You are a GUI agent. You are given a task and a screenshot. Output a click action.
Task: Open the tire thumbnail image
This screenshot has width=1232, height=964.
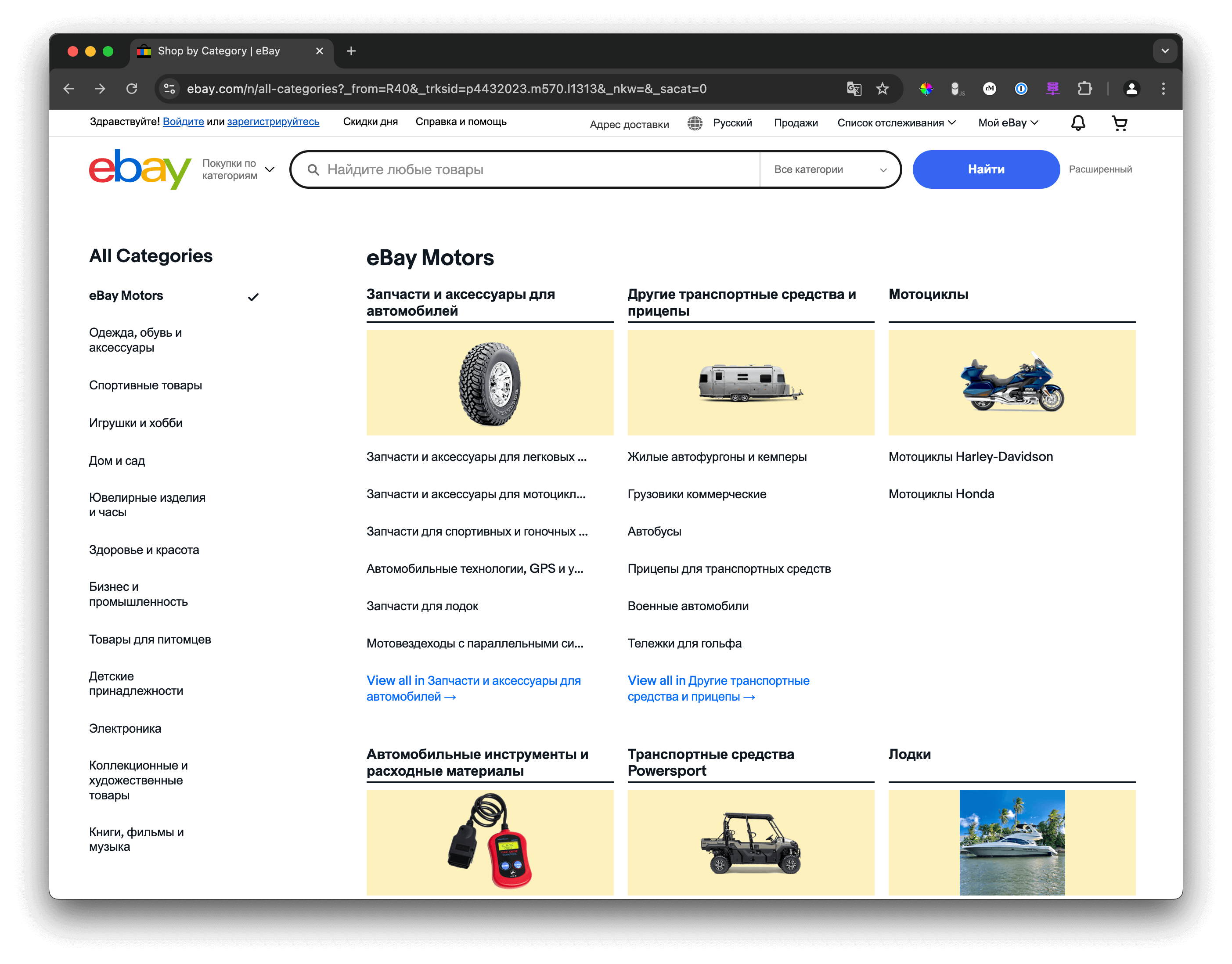490,383
